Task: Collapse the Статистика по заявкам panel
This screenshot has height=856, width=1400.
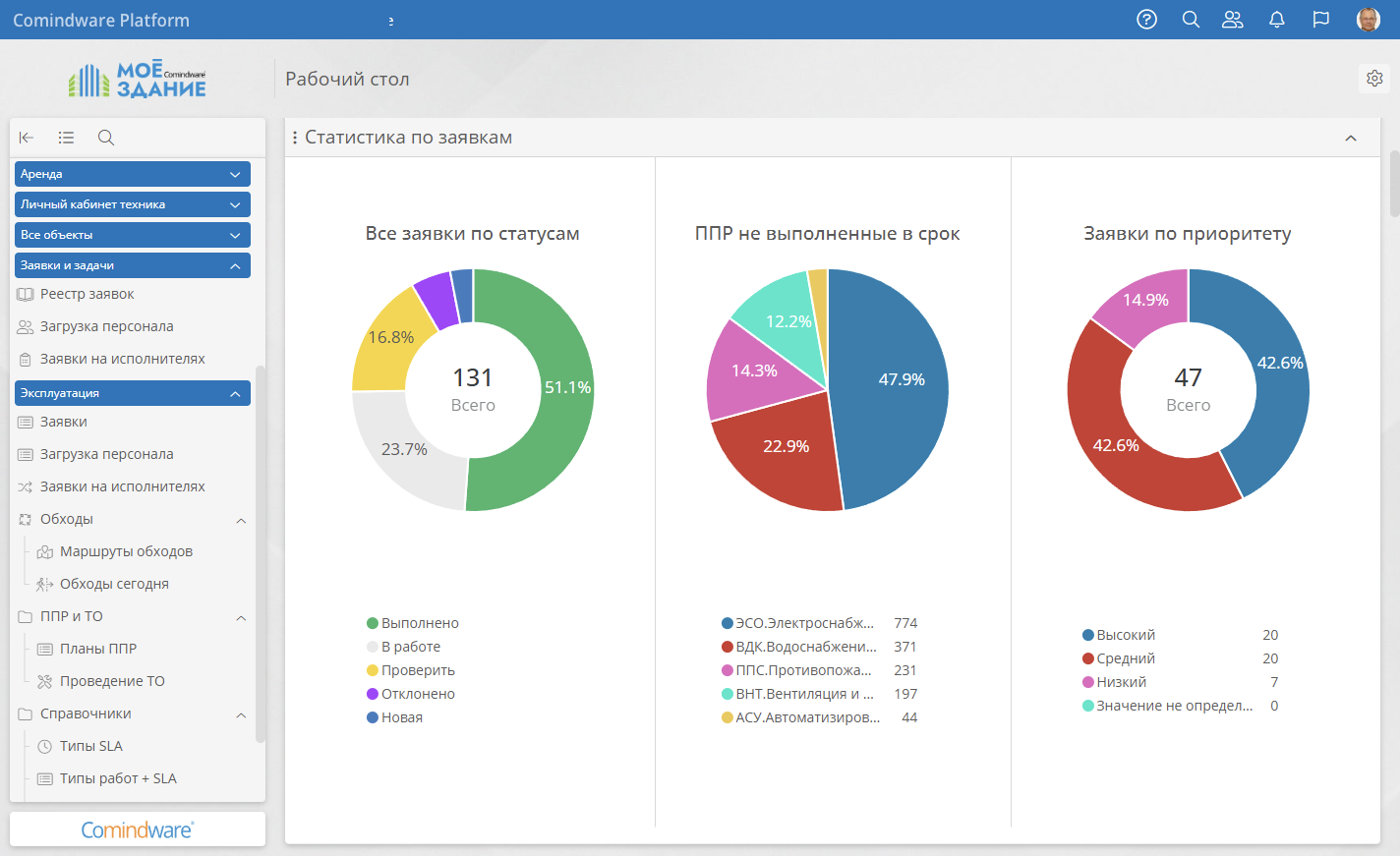Action: point(1351,139)
